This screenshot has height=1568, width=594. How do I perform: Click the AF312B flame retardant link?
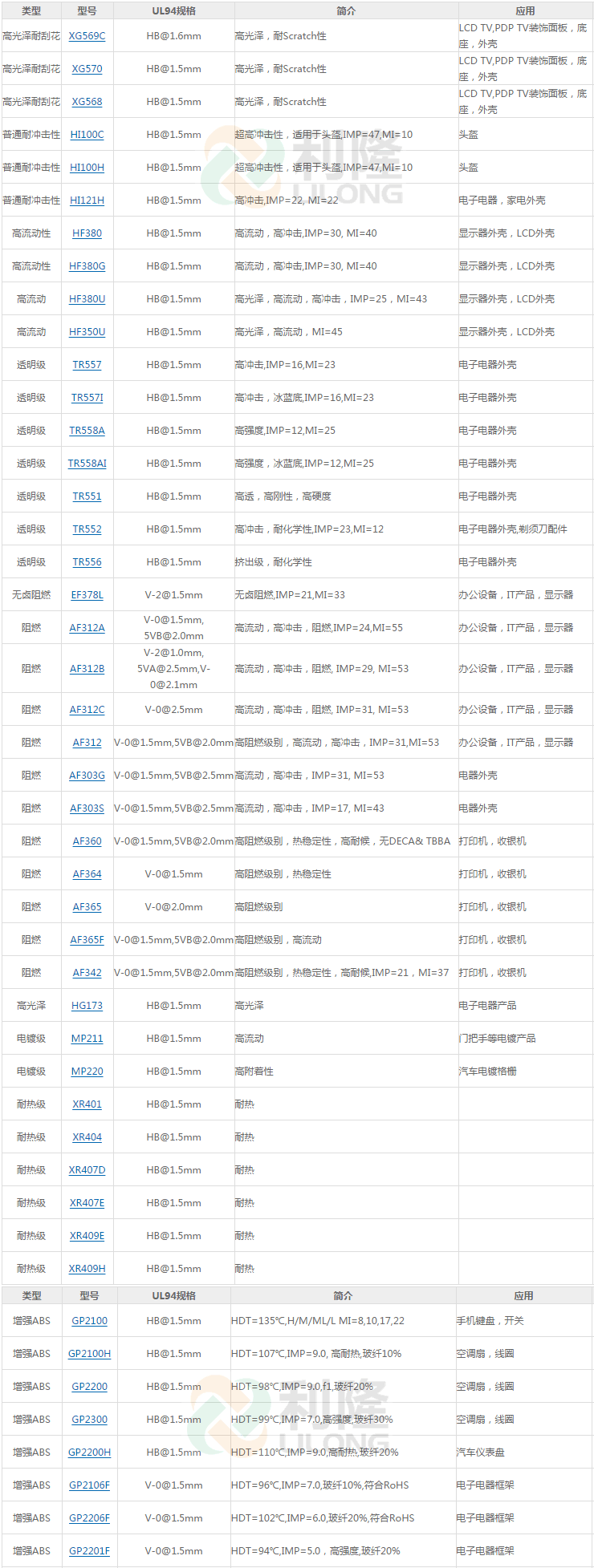[x=87, y=669]
